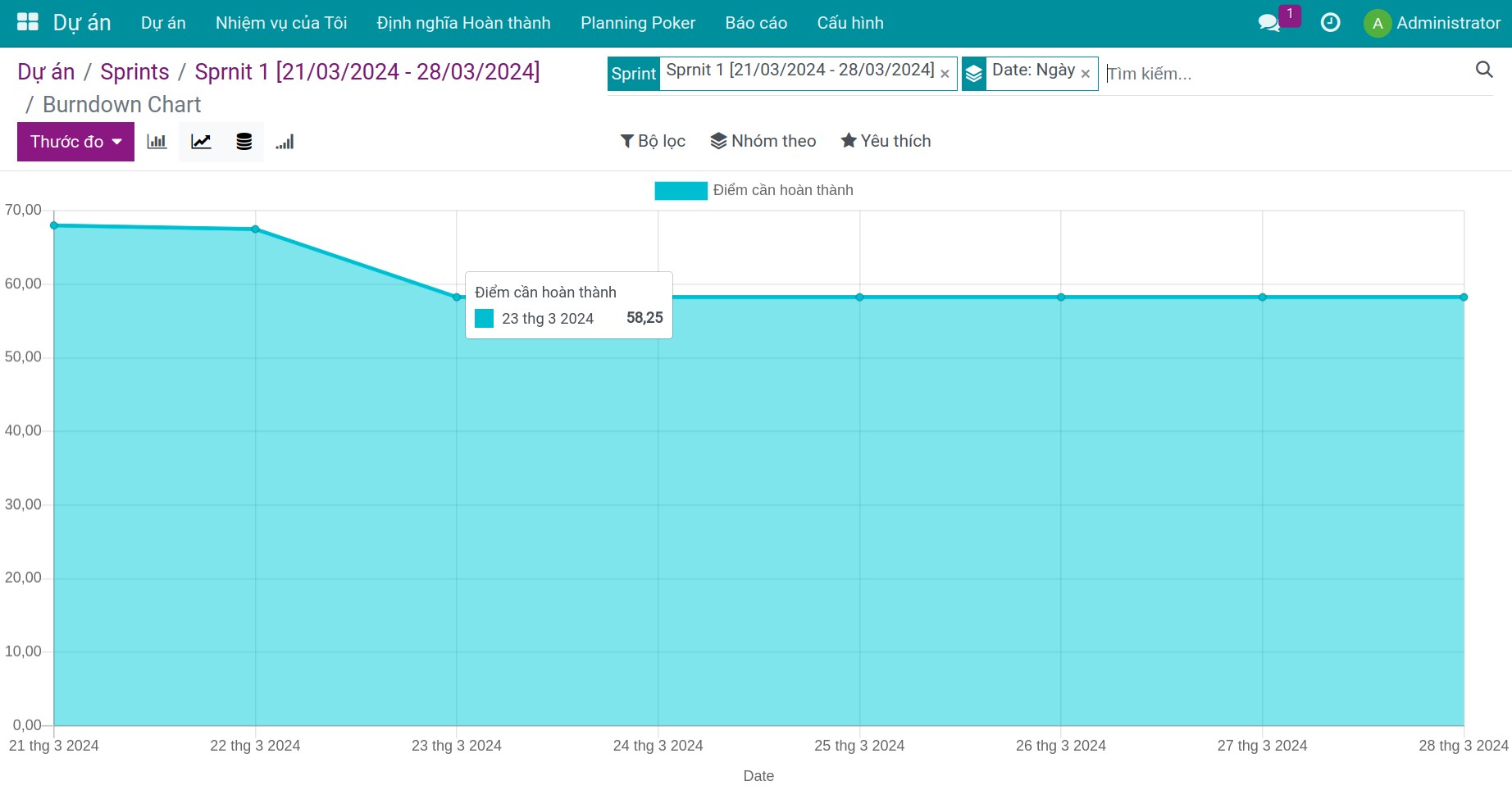This screenshot has height=790, width=1512.
Task: Click the 28 thg 3 2024 data point
Action: click(x=1464, y=297)
